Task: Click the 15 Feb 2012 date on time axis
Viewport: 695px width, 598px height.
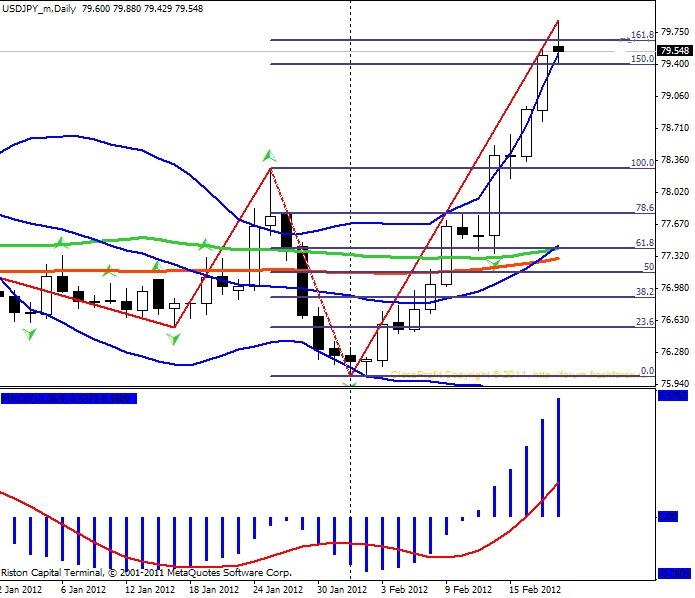Action: pyautogui.click(x=535, y=590)
